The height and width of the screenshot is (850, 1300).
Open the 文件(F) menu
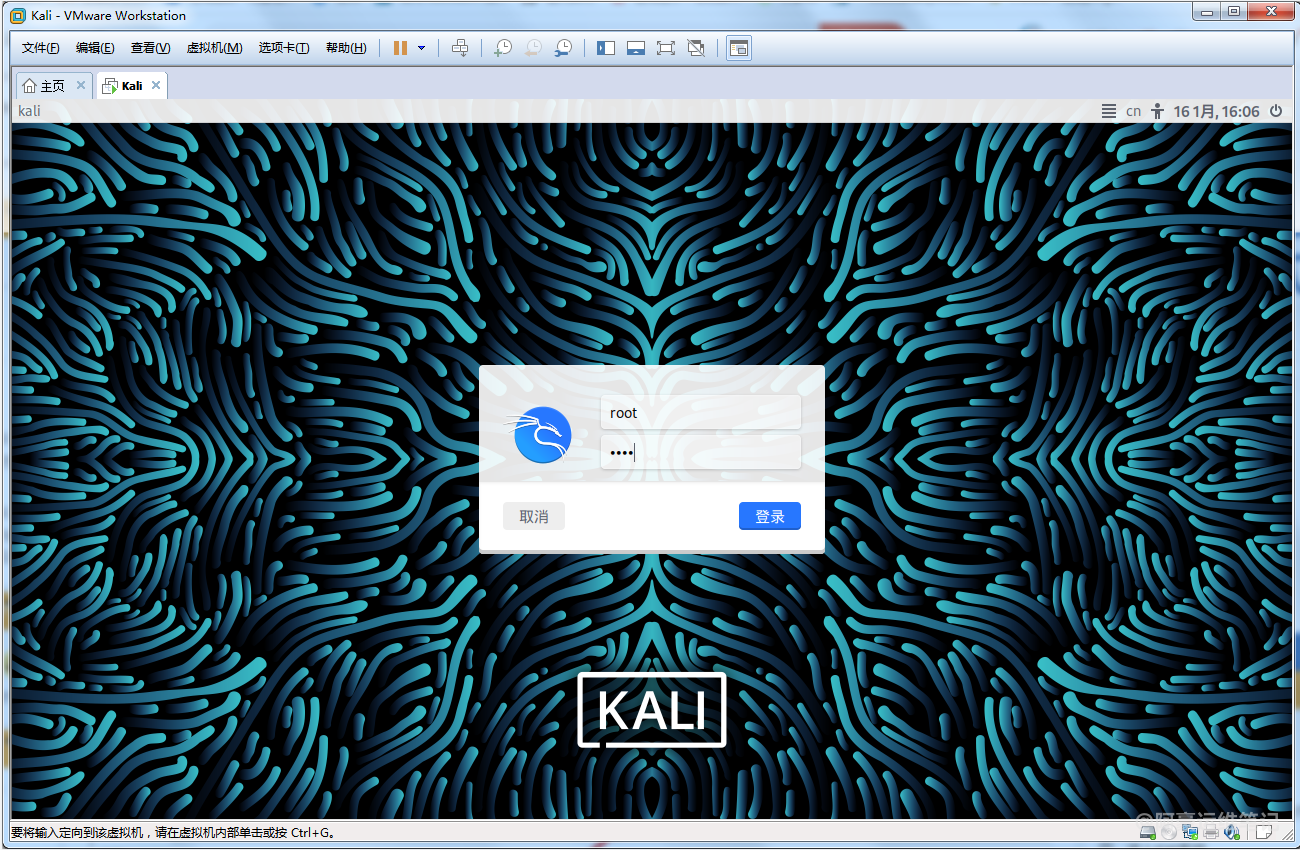[41, 48]
